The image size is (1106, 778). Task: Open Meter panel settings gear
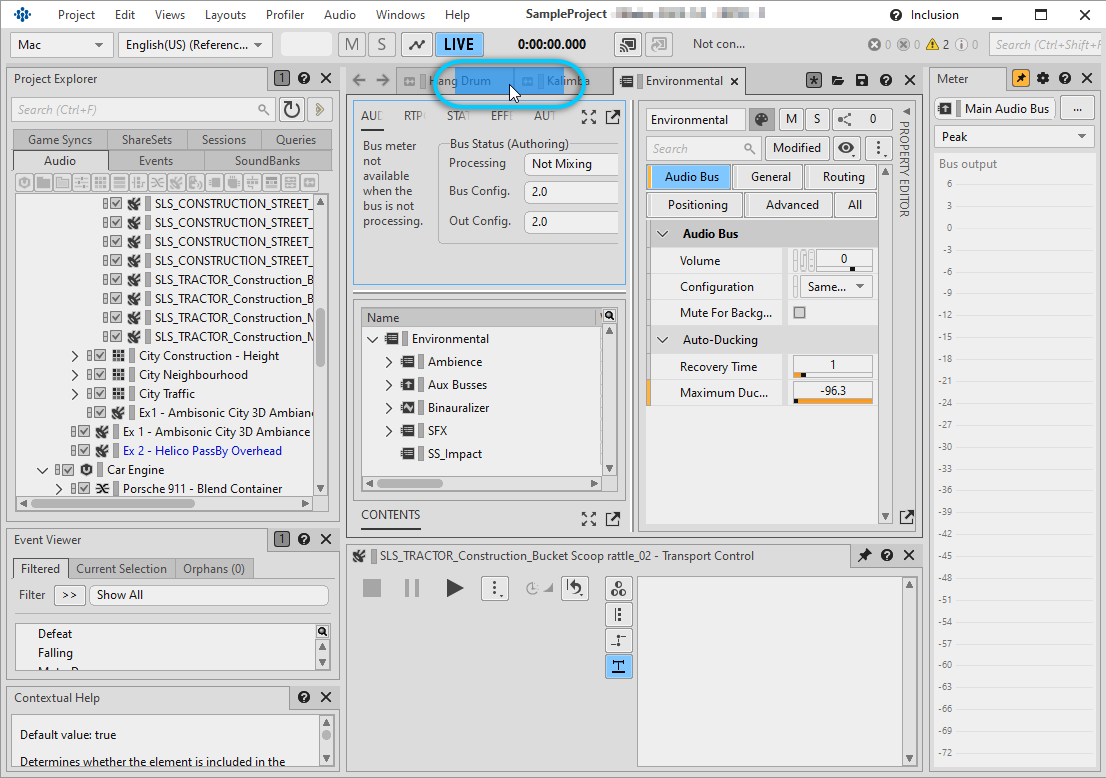[x=1043, y=79]
